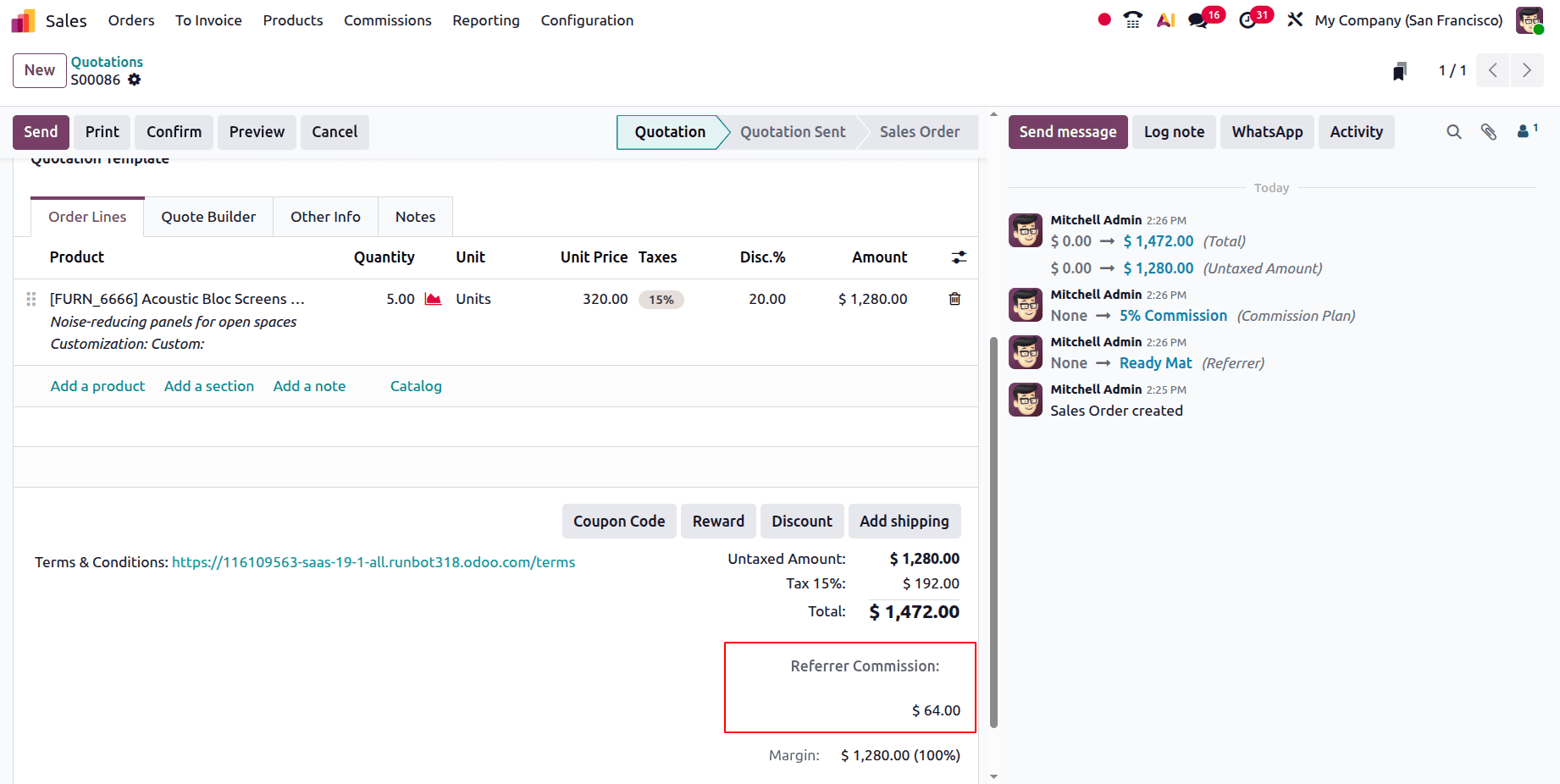Switch to the Notes tab

tap(415, 217)
